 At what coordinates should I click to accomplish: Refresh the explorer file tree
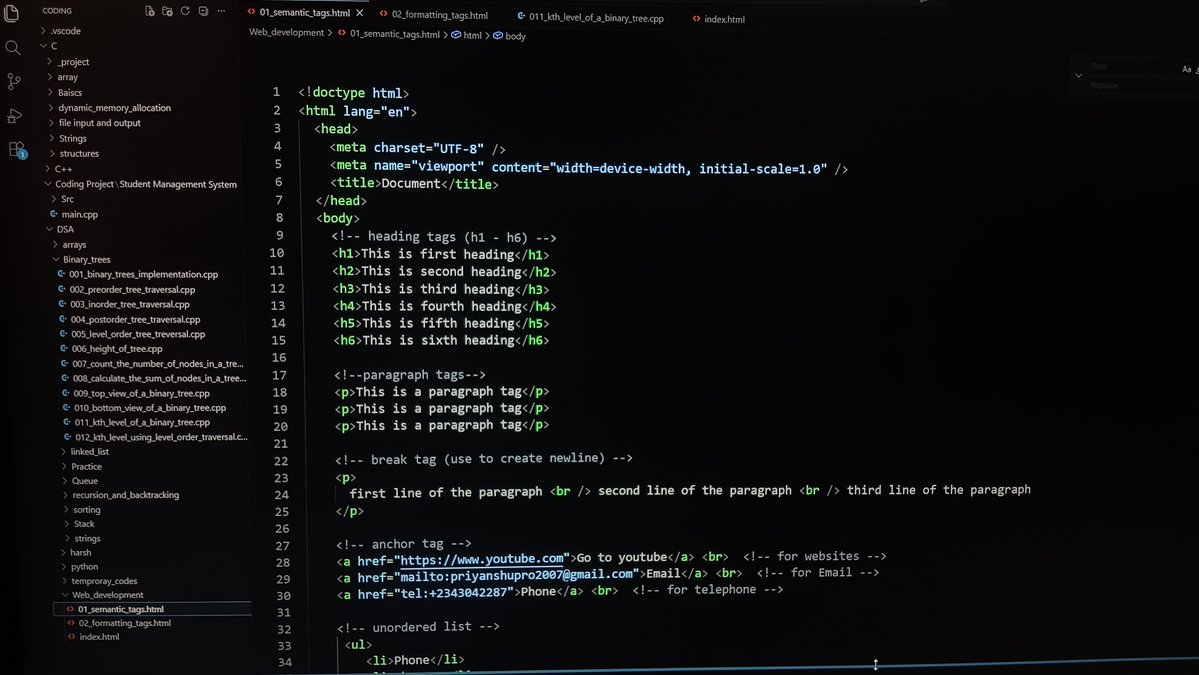(x=185, y=11)
